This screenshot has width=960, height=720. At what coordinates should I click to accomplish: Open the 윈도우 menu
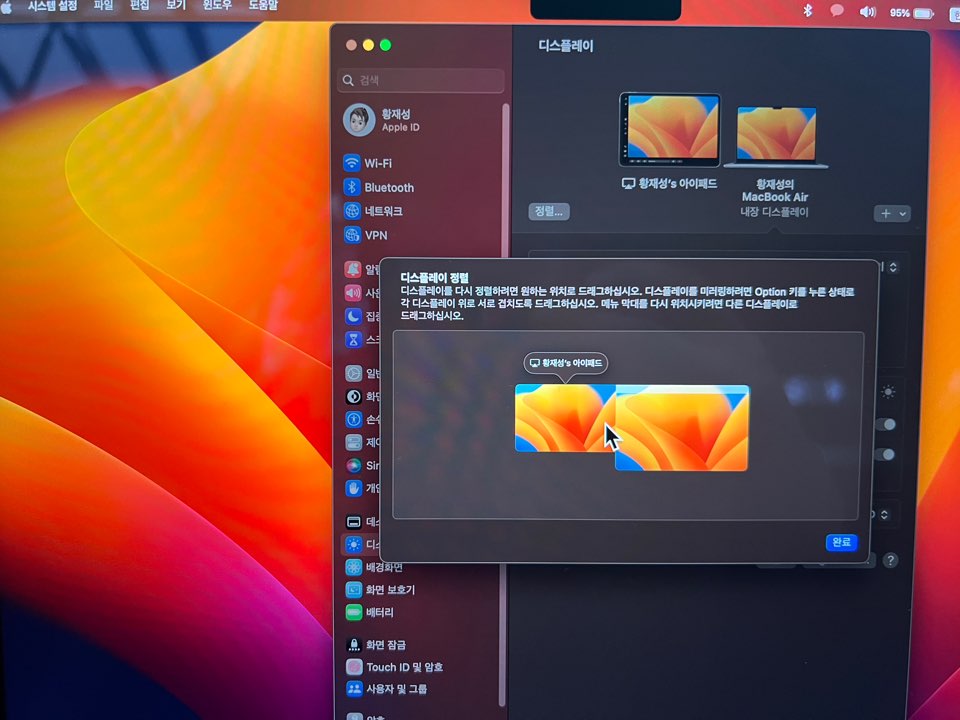217,5
